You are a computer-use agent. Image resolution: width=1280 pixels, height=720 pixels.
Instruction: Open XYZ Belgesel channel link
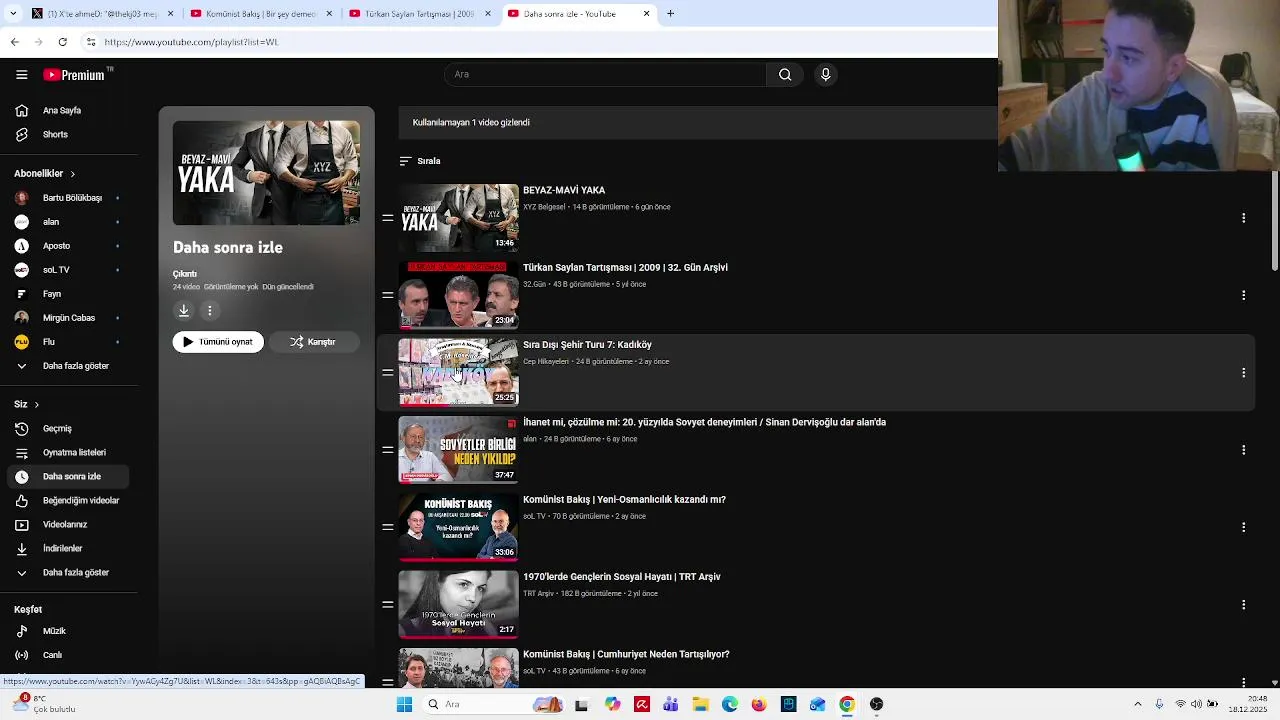point(544,207)
